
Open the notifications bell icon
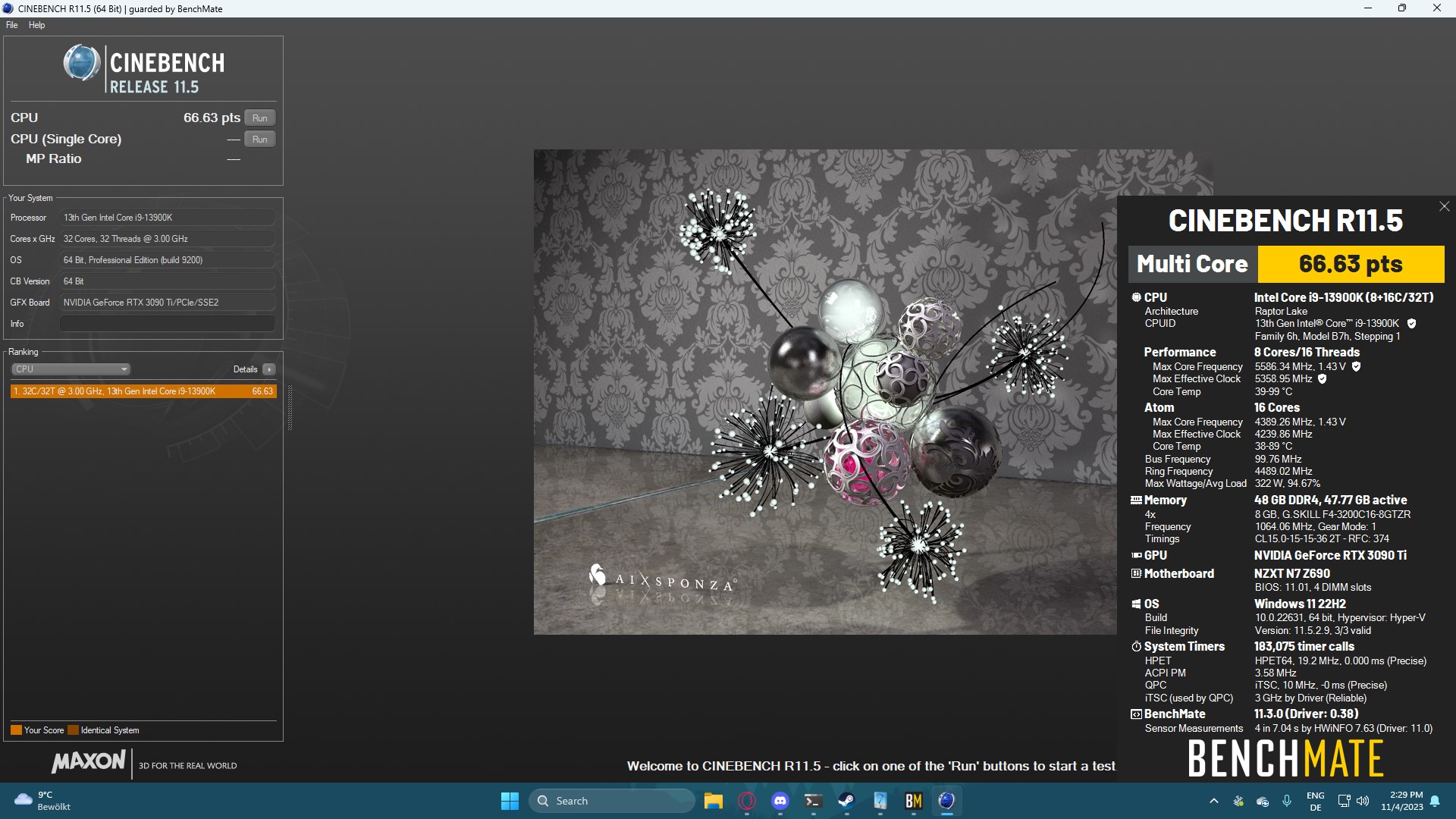[x=1435, y=801]
